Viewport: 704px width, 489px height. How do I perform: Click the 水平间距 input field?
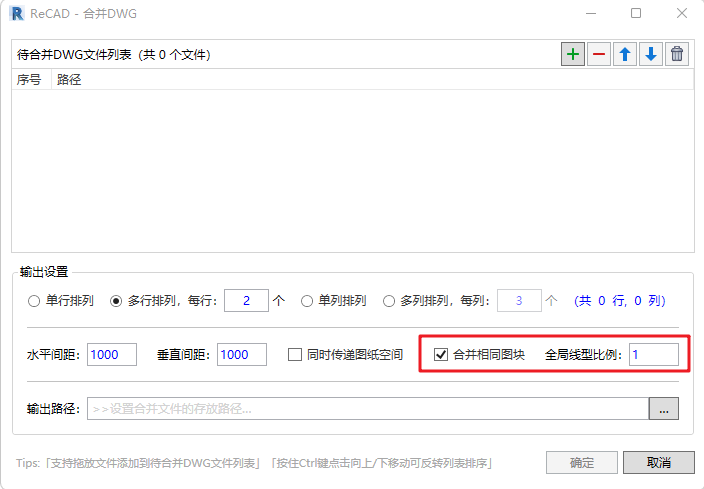tap(112, 355)
